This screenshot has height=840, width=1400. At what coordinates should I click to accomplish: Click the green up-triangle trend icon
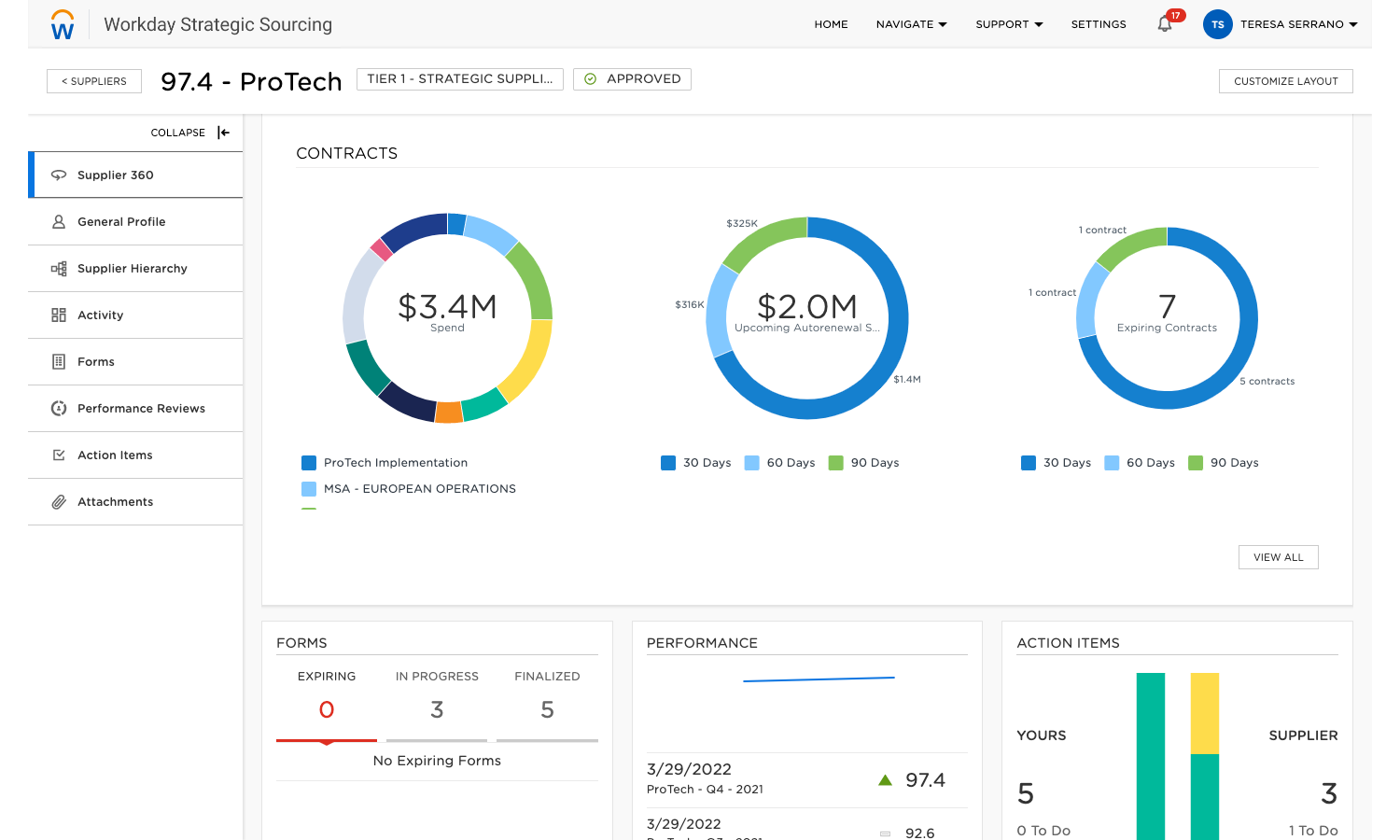[x=886, y=780]
